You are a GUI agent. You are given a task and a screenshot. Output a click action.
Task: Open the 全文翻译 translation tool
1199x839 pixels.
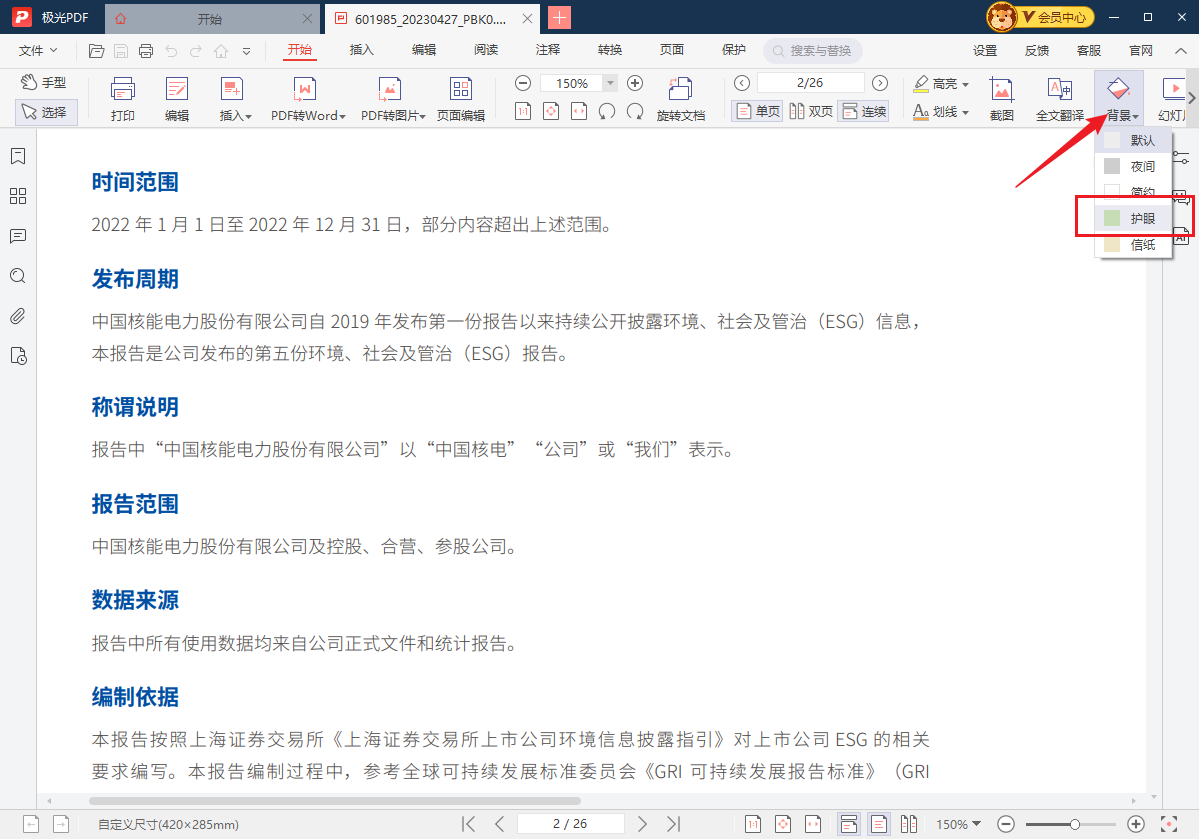point(1059,99)
